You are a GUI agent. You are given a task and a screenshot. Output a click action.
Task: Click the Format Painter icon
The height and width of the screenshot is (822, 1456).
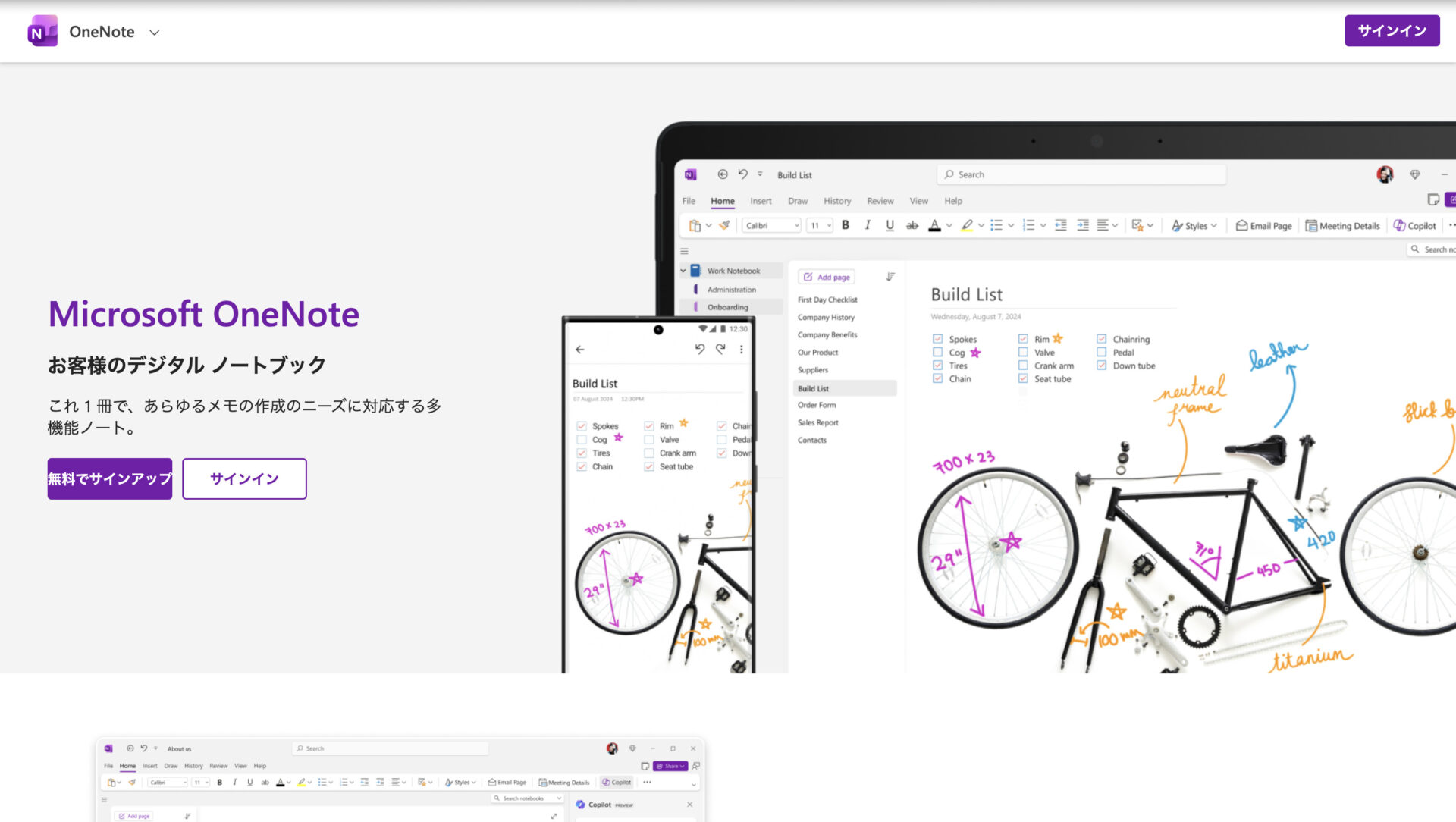[723, 225]
